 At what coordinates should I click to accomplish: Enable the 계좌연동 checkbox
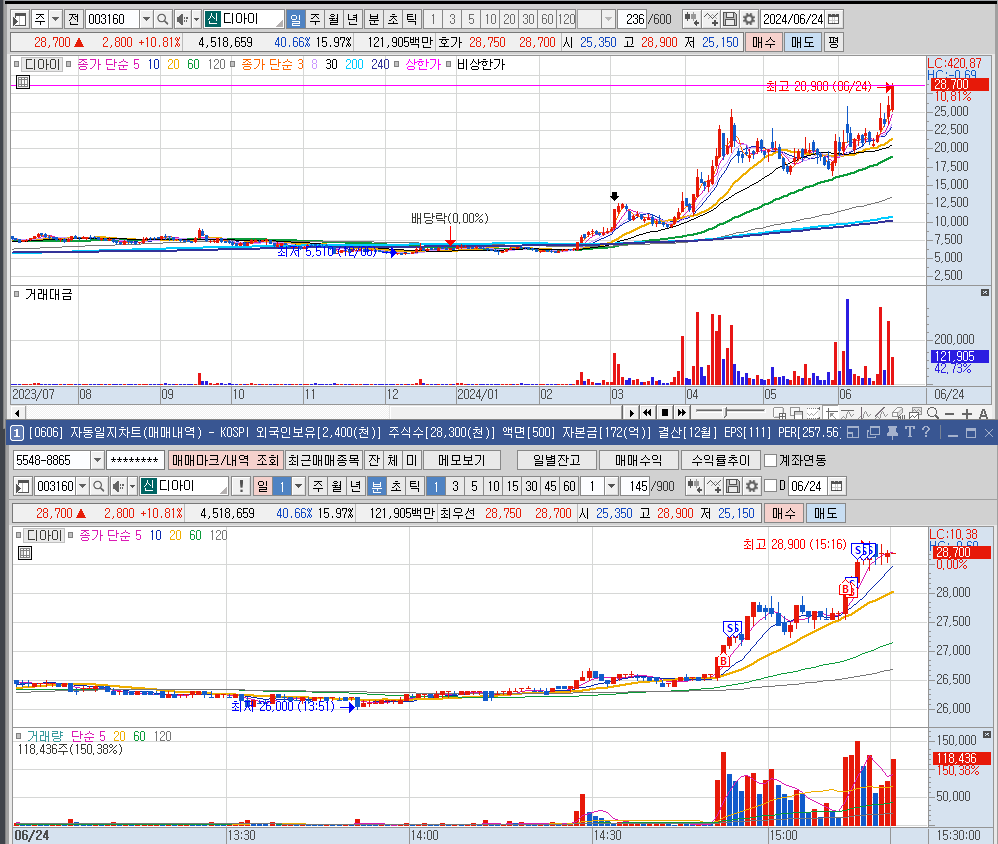[771, 460]
